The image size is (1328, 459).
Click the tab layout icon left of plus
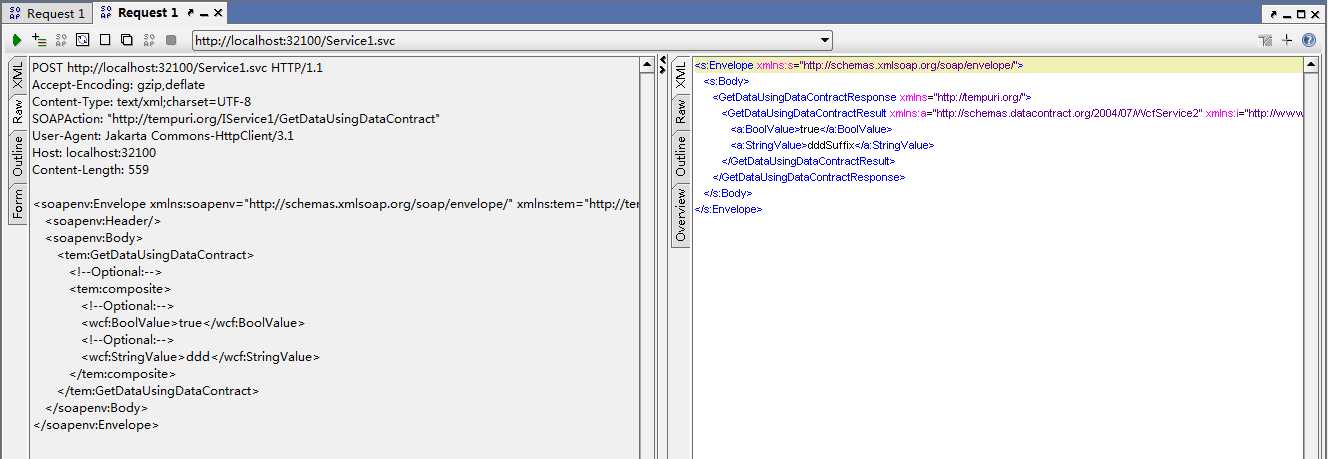click(x=1265, y=40)
